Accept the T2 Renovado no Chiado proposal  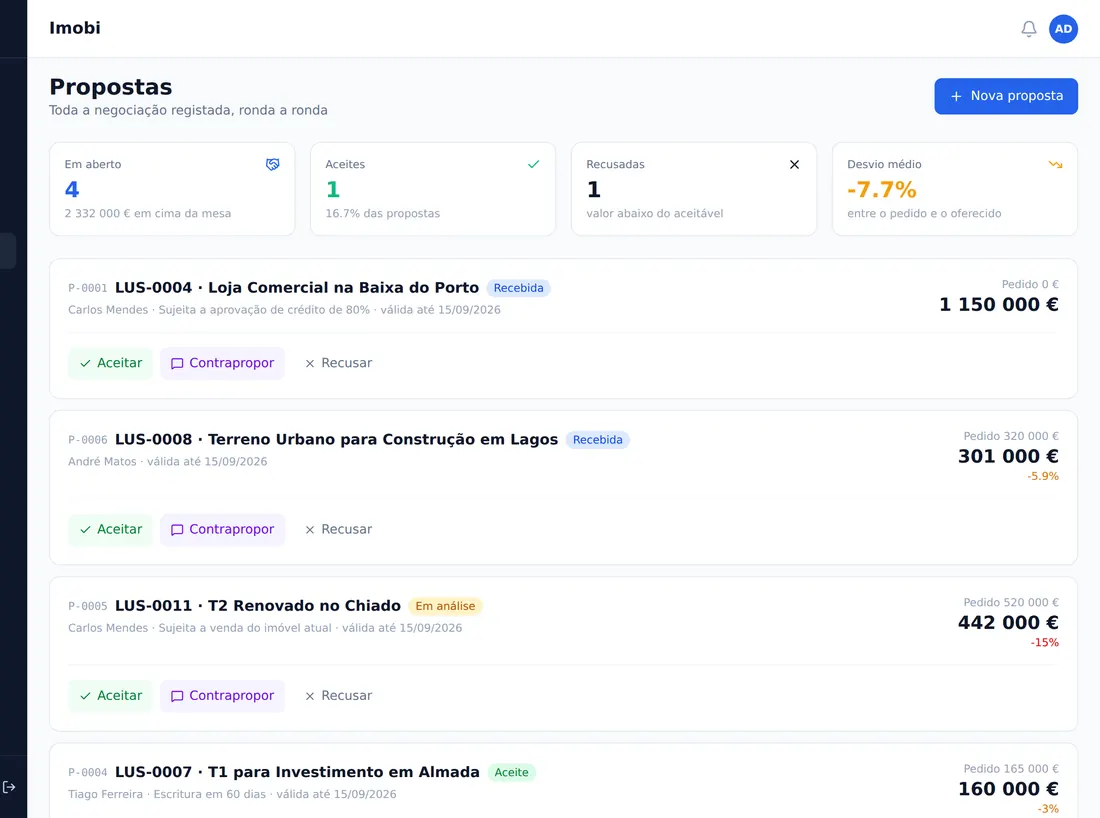pos(110,696)
